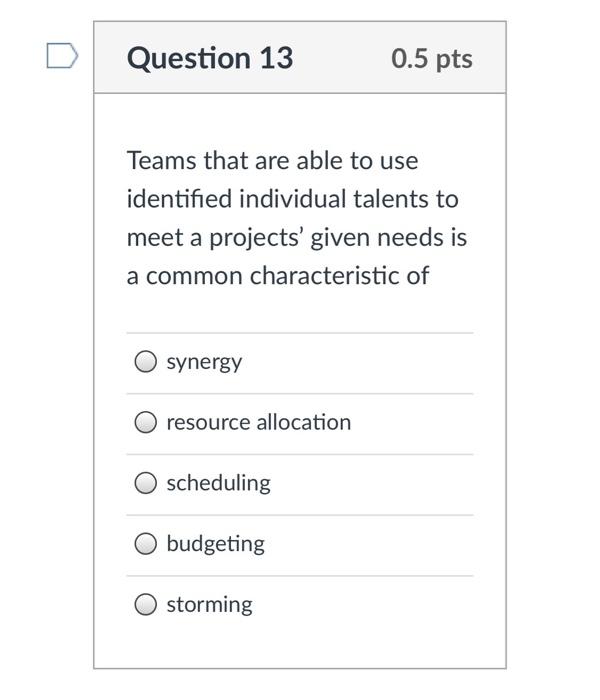Click the 'budgeting' answer label text
Image resolution: width=600 pixels, height=700 pixels.
click(215, 544)
